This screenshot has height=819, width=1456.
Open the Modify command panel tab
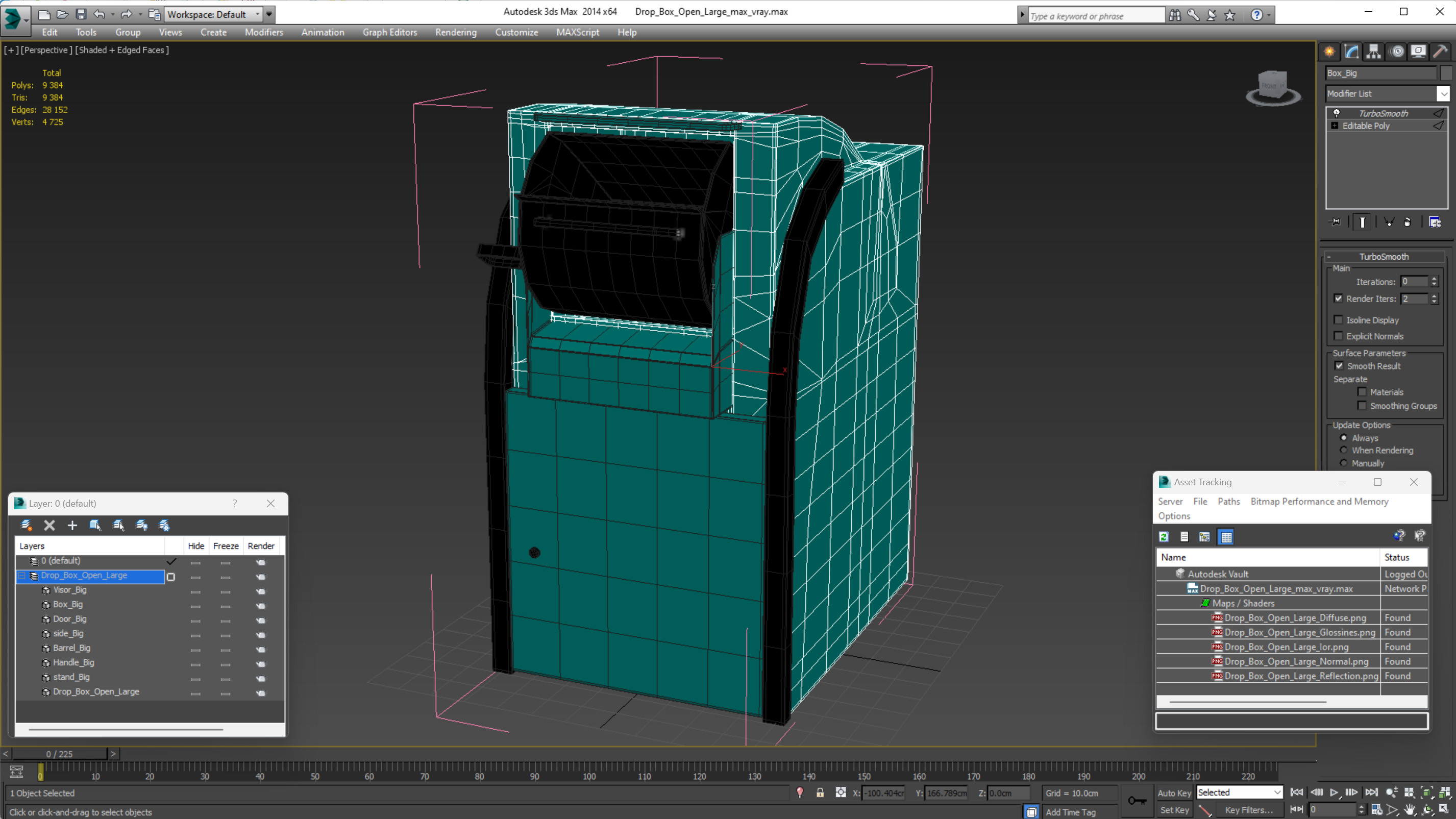[x=1351, y=52]
